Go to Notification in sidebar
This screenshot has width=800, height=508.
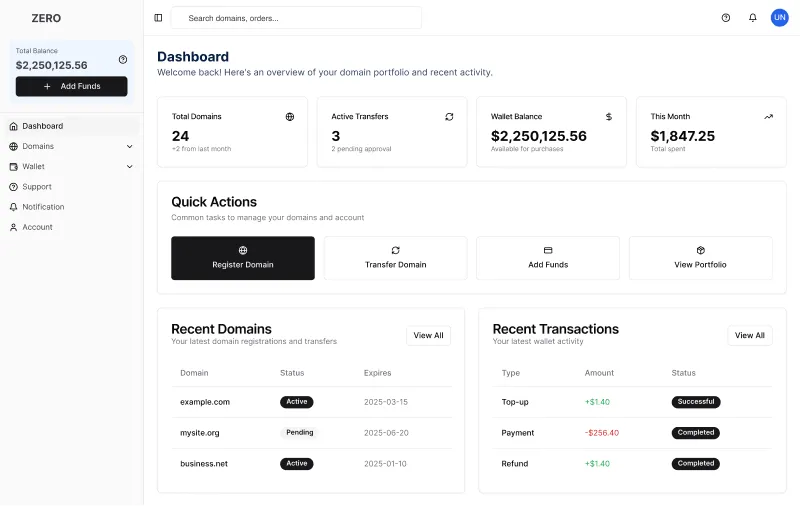(x=43, y=207)
